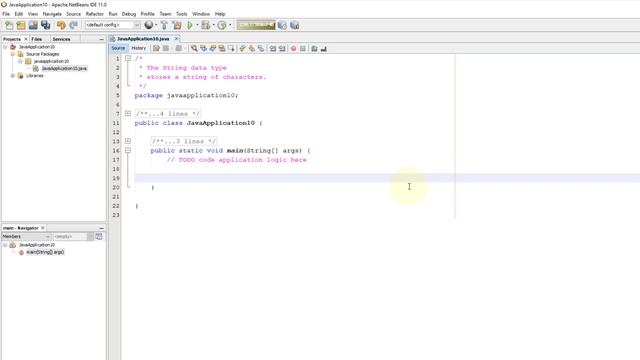The image size is (640, 360).
Task: Close the JavaApplication10.java editor tab
Action: tap(176, 39)
